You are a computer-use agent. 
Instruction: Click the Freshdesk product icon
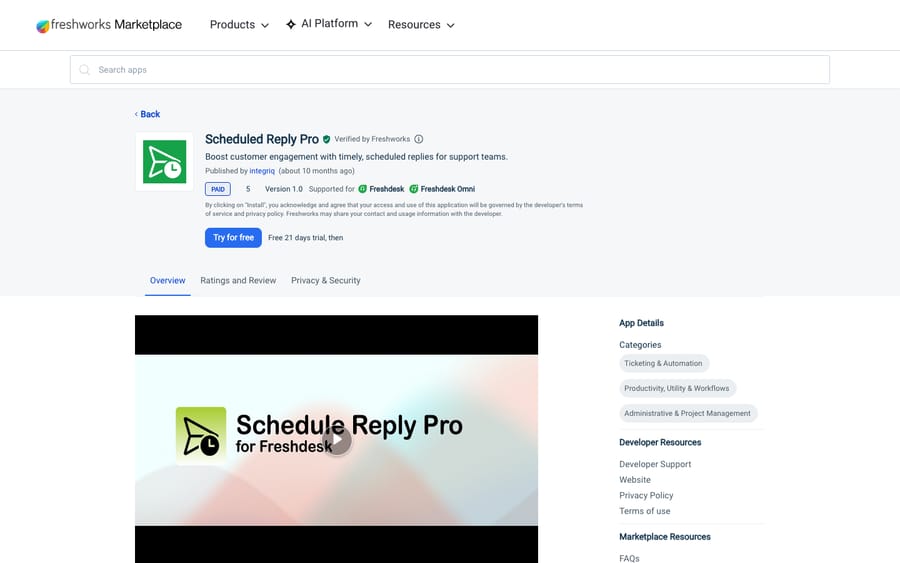pyautogui.click(x=363, y=189)
